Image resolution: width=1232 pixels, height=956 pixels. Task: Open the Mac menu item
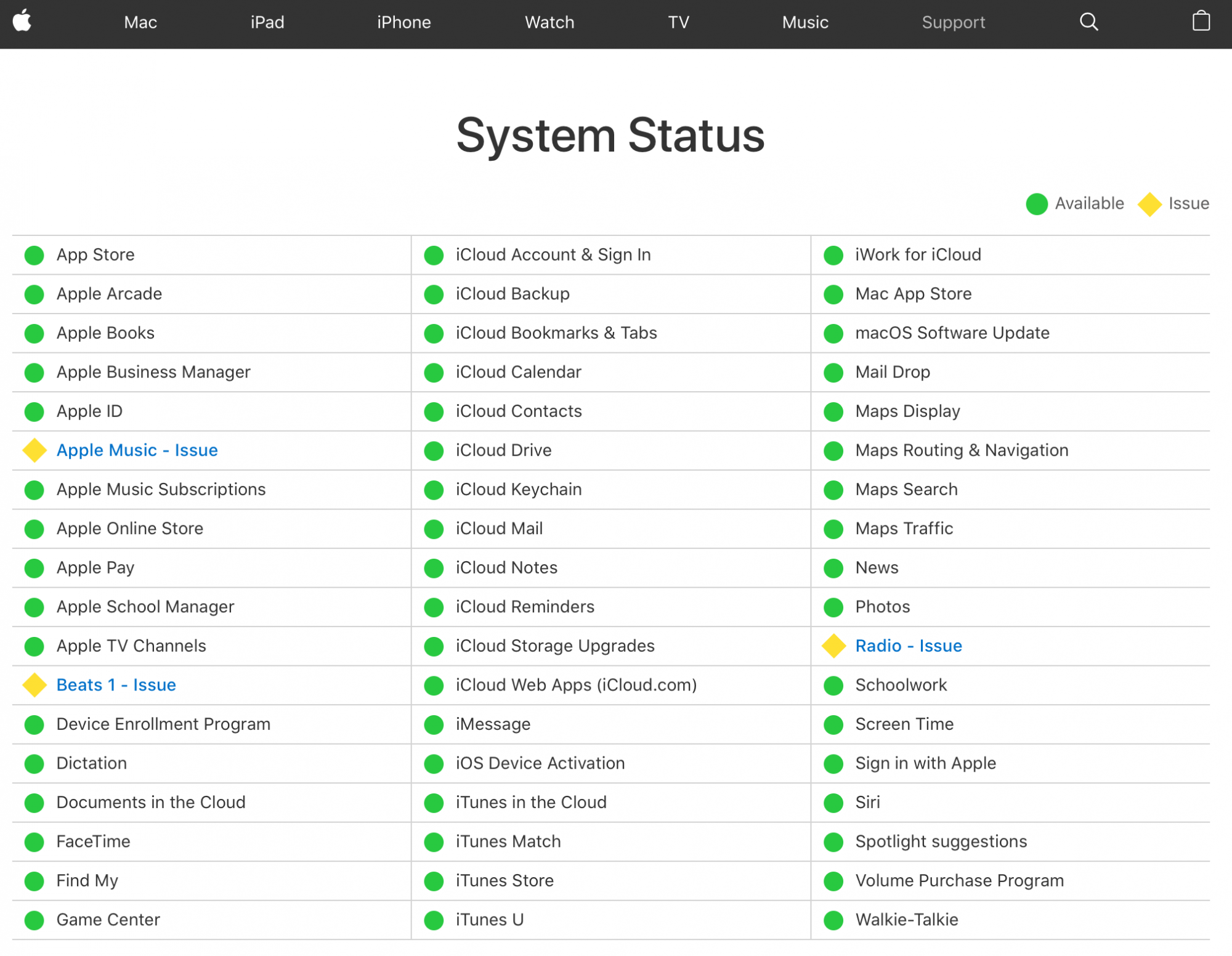pyautogui.click(x=140, y=22)
